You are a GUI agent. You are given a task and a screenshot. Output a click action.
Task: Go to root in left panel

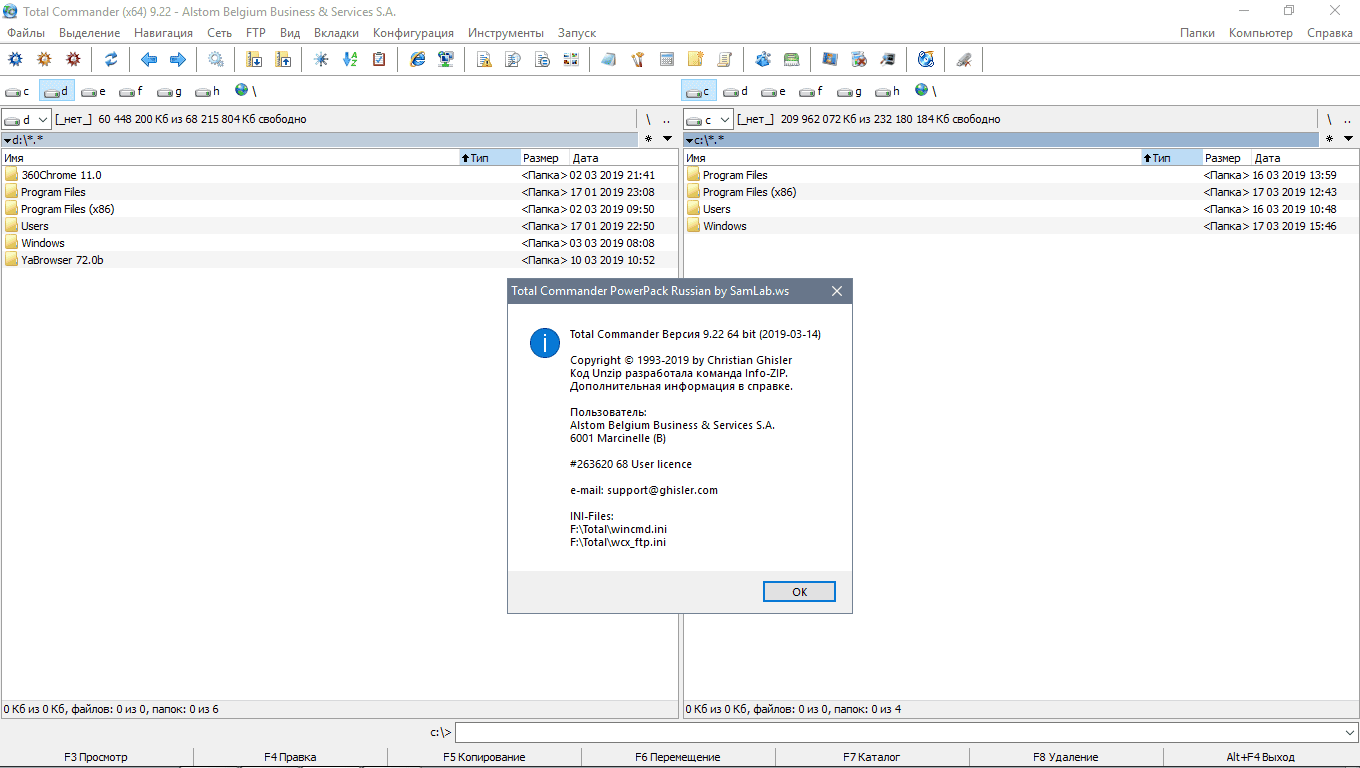click(x=648, y=119)
